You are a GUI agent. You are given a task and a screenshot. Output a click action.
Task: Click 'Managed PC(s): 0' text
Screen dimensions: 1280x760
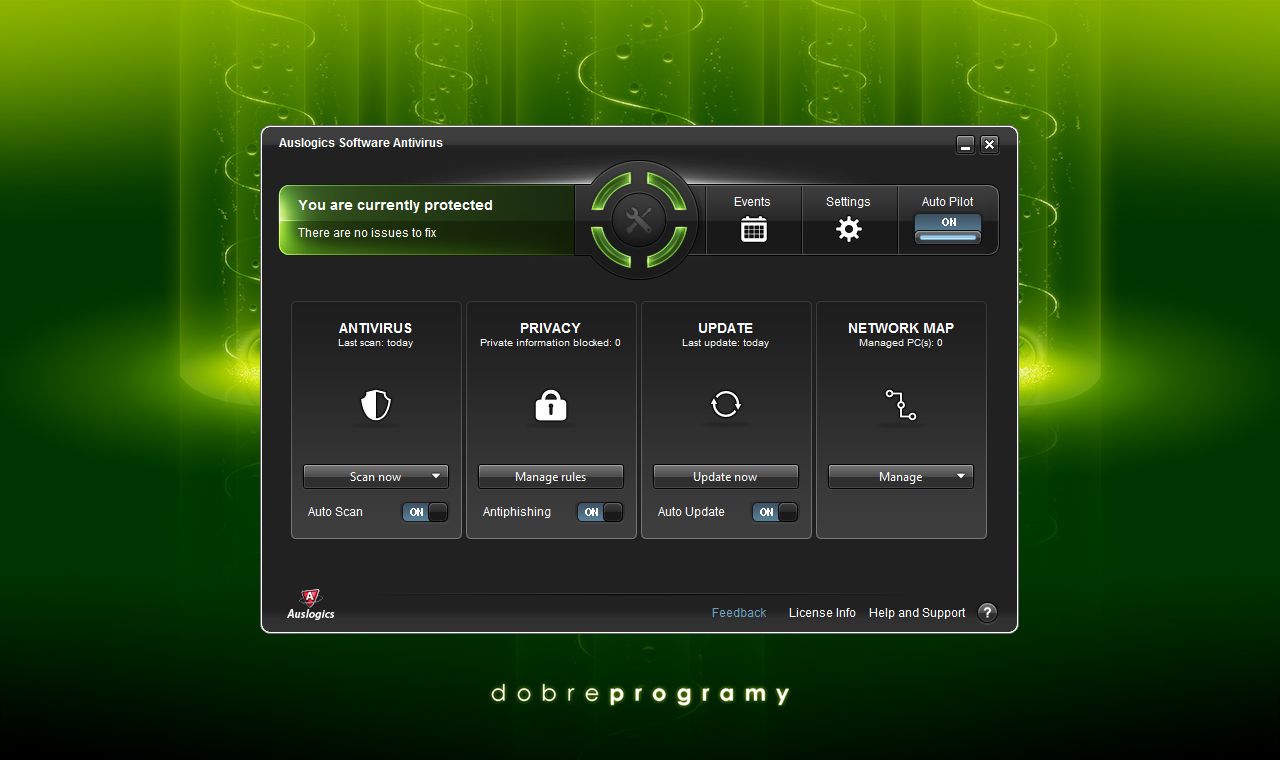pos(900,343)
